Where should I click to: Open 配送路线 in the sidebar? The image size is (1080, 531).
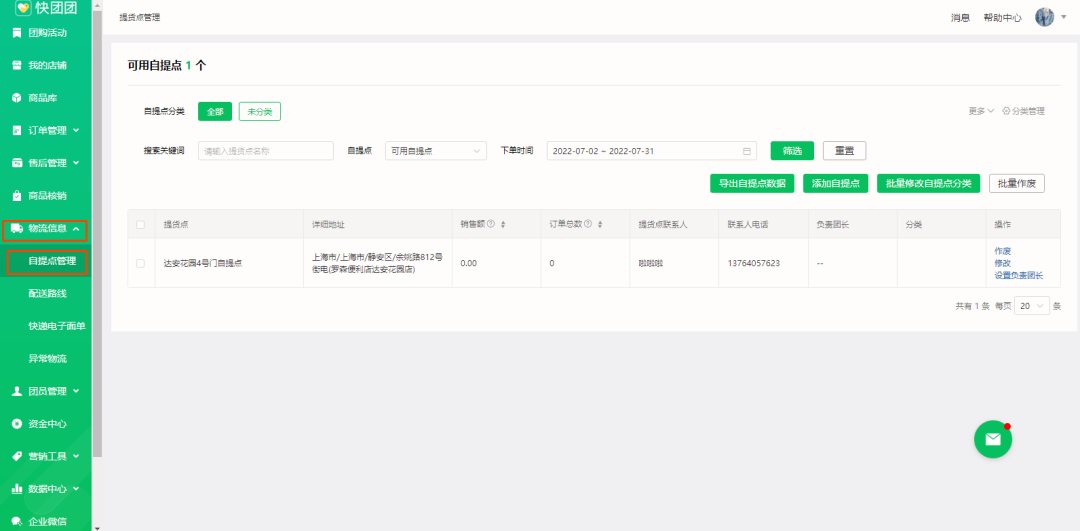[48, 293]
